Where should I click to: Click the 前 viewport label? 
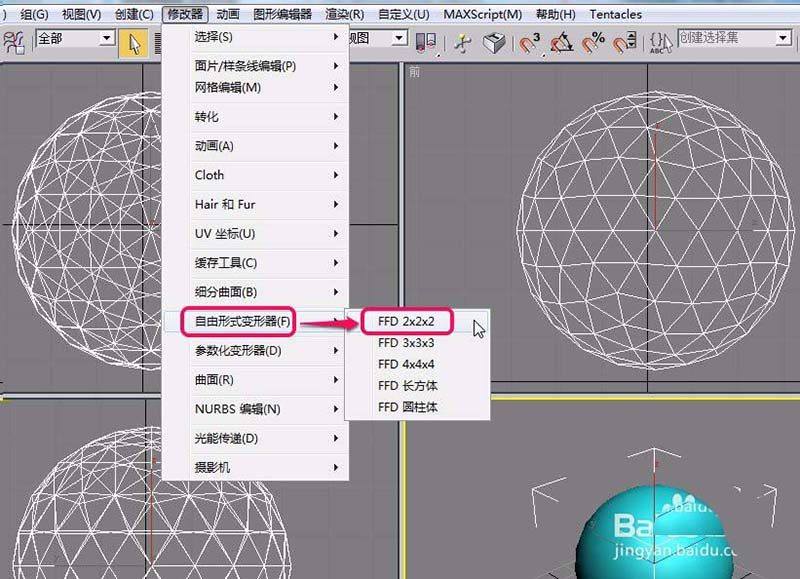point(414,72)
